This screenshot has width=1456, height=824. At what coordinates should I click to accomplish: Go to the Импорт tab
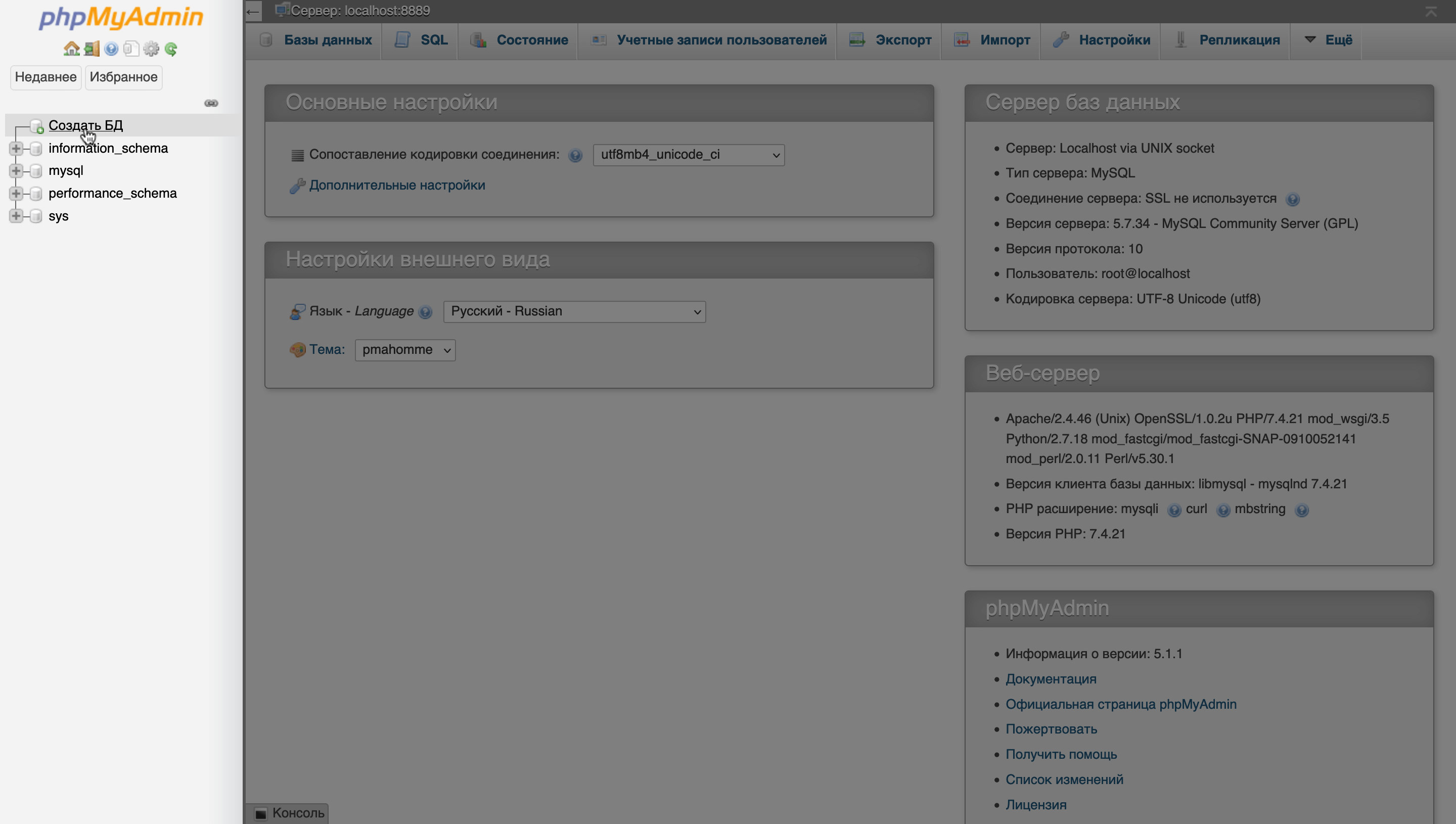[991, 41]
